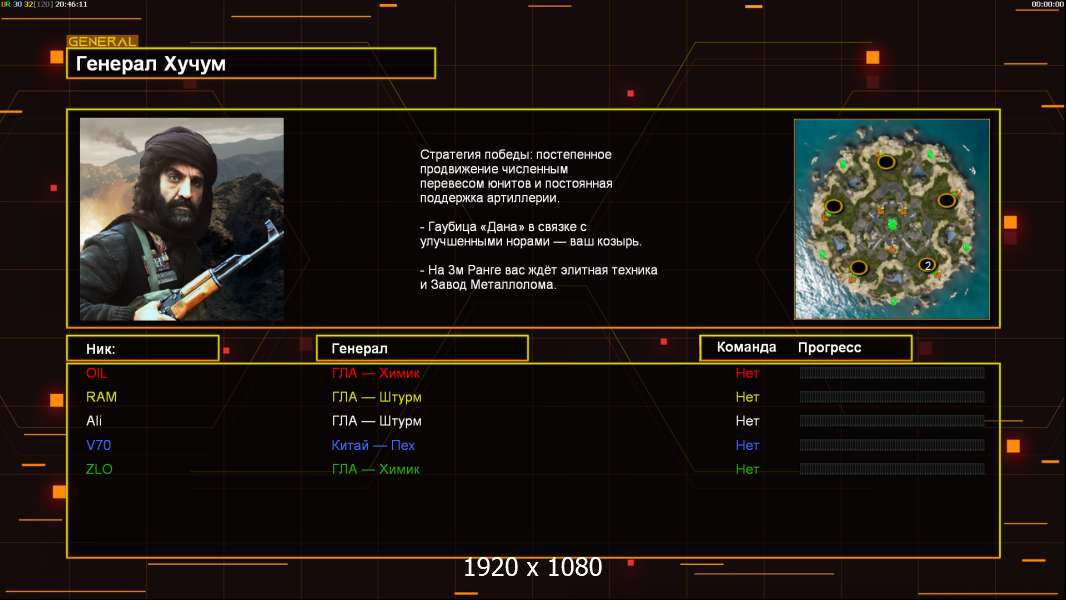
Task: Click ZLO's ГЛА — Химик general entry
Action: pyautogui.click(x=375, y=470)
